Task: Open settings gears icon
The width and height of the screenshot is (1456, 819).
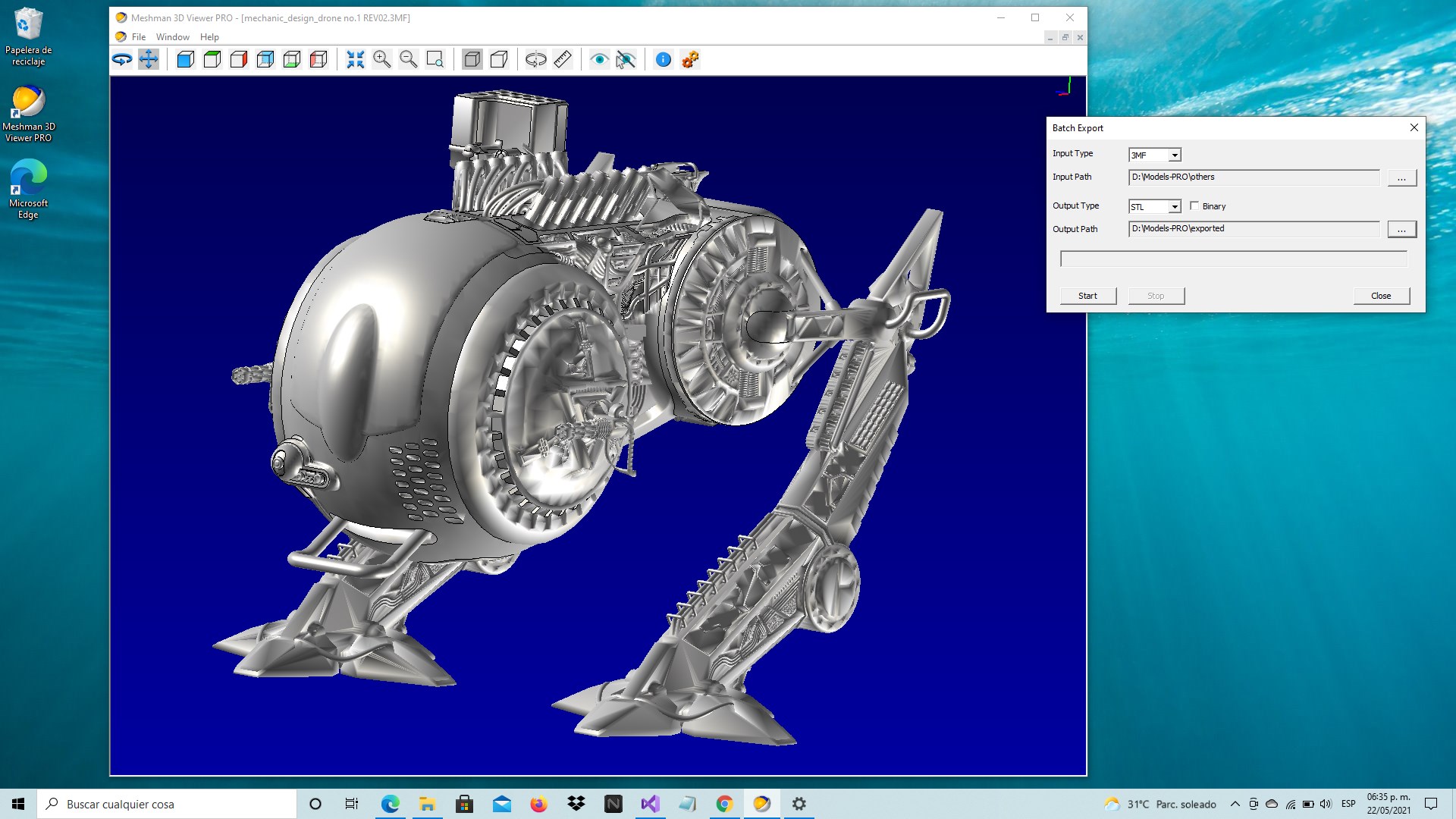Action: (x=690, y=59)
